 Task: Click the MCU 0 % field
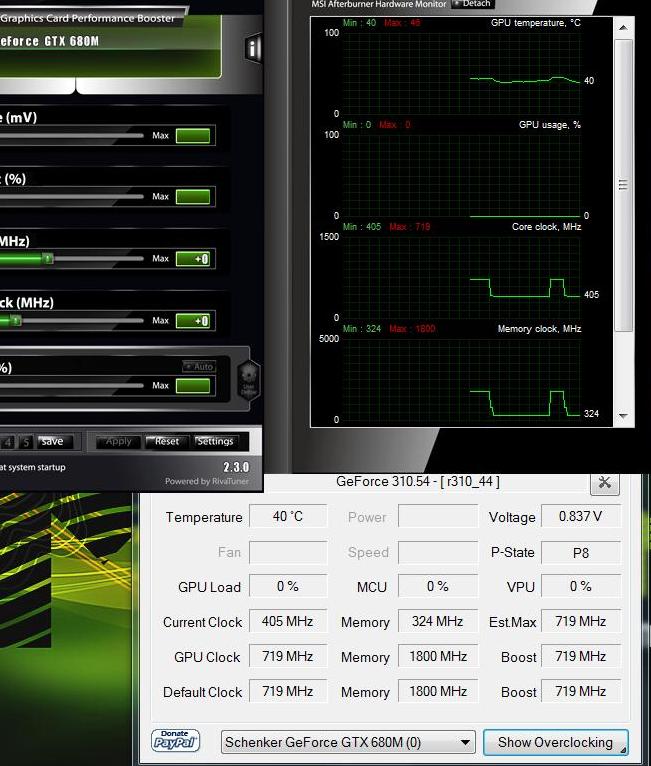coord(438,586)
